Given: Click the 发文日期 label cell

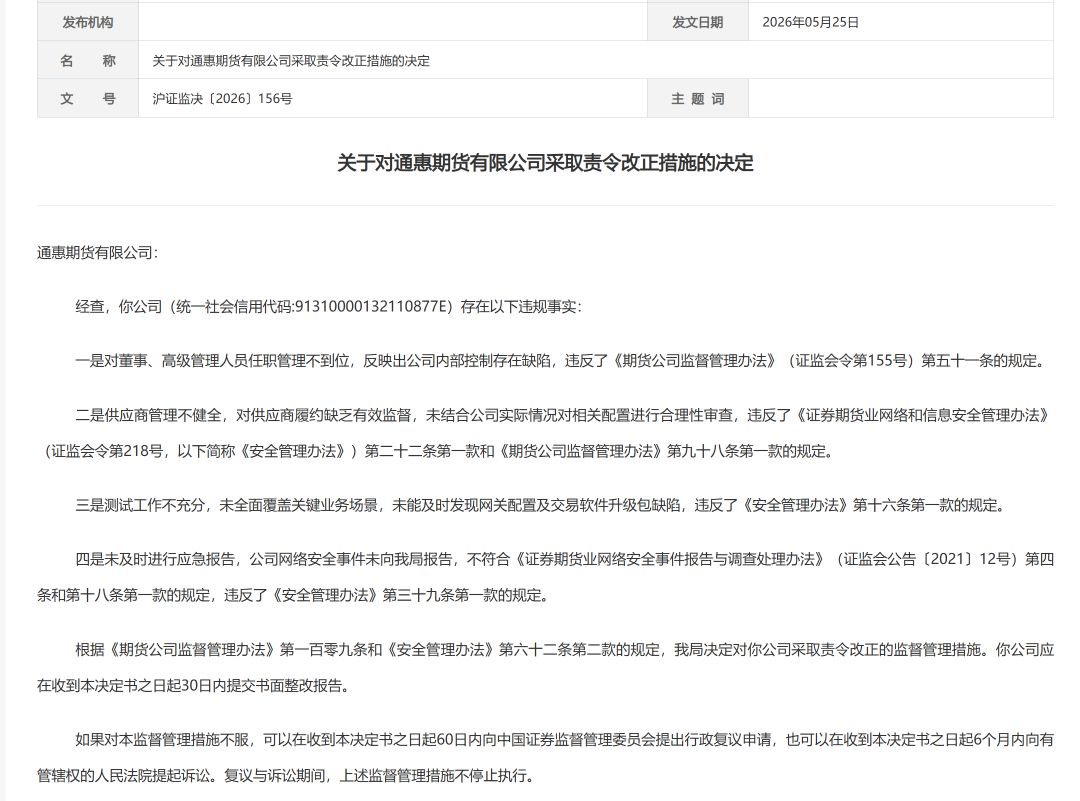Looking at the screenshot, I should tap(697, 22).
